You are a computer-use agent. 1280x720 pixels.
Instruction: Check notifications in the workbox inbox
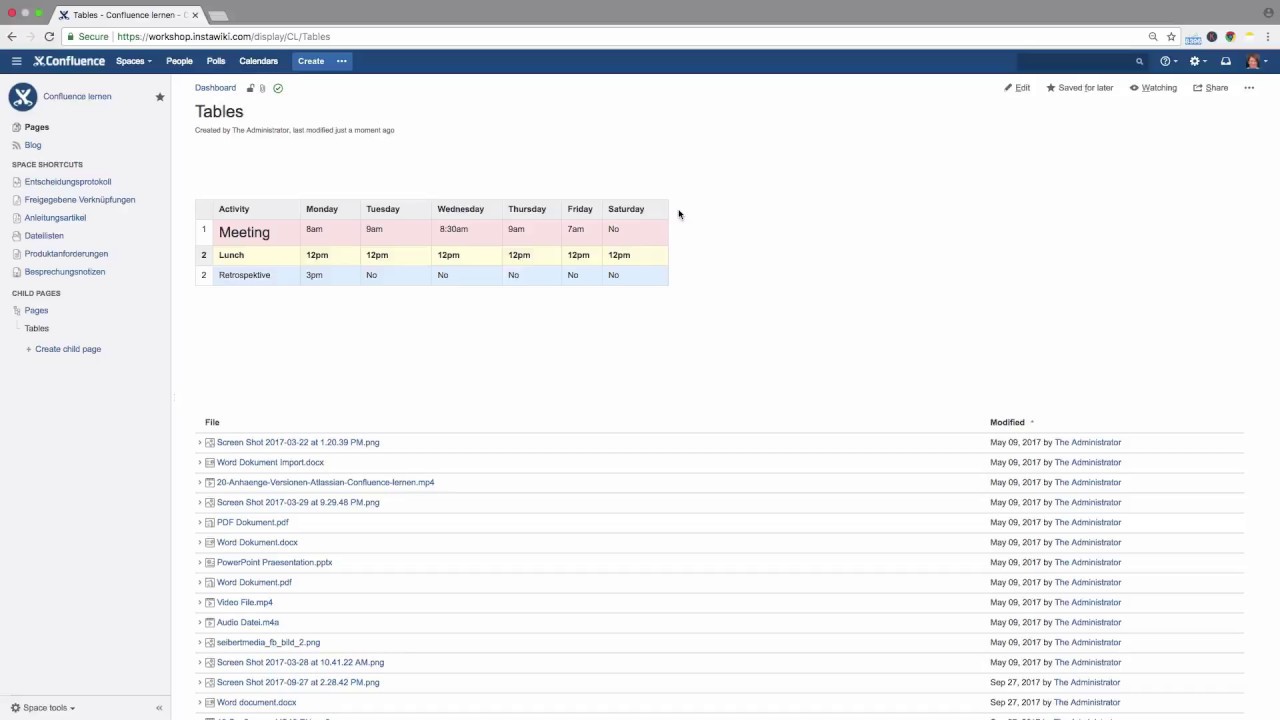(1226, 61)
